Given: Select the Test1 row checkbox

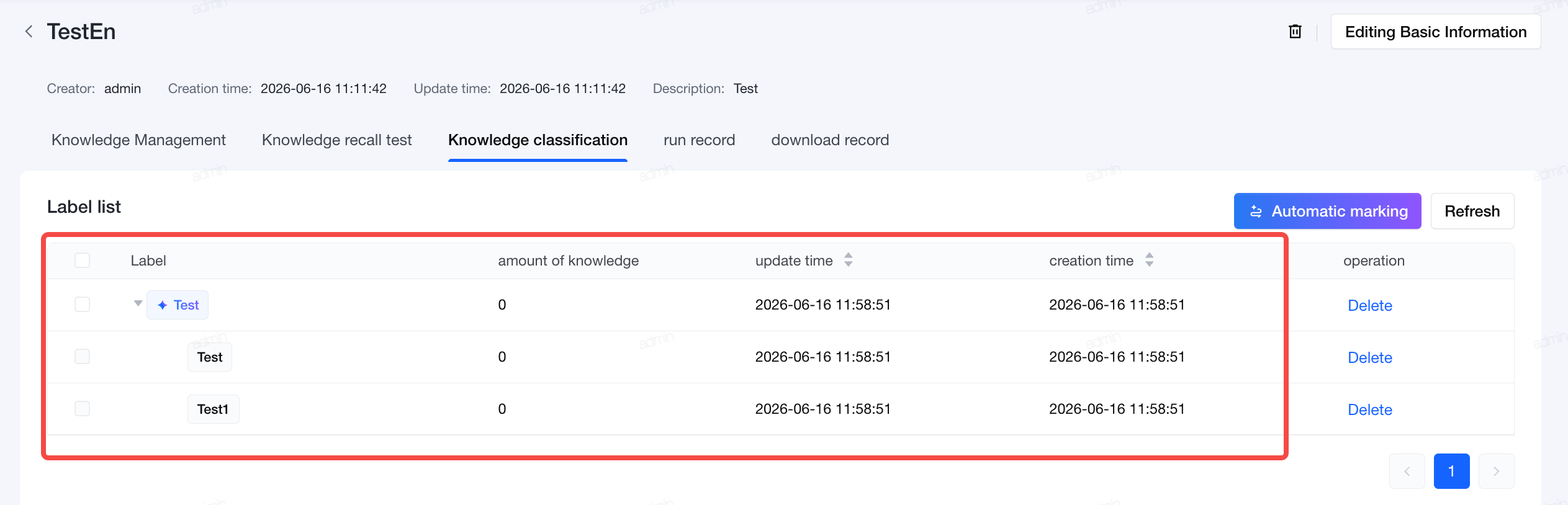Looking at the screenshot, I should (82, 409).
